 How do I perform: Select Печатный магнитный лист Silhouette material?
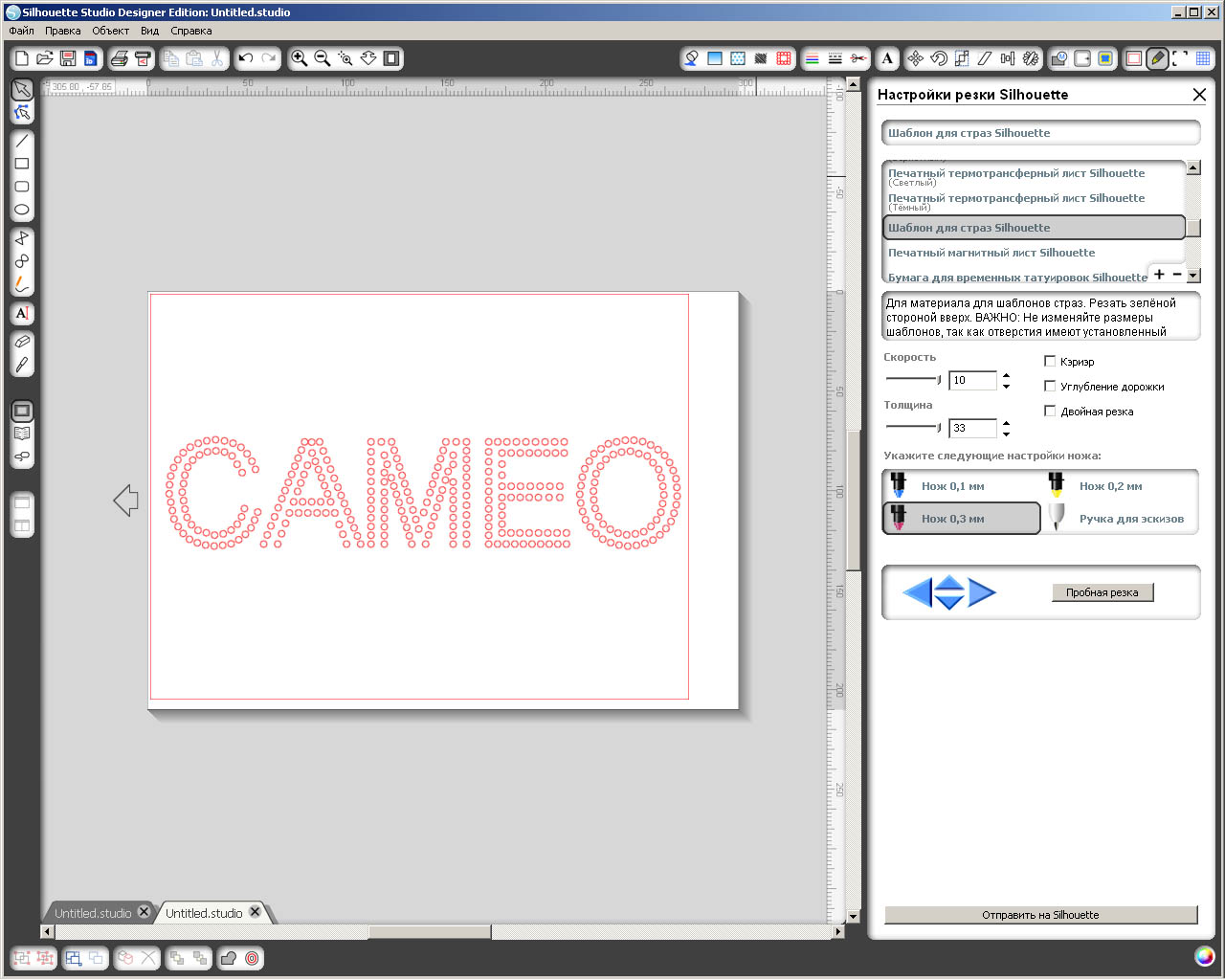pyautogui.click(x=991, y=253)
